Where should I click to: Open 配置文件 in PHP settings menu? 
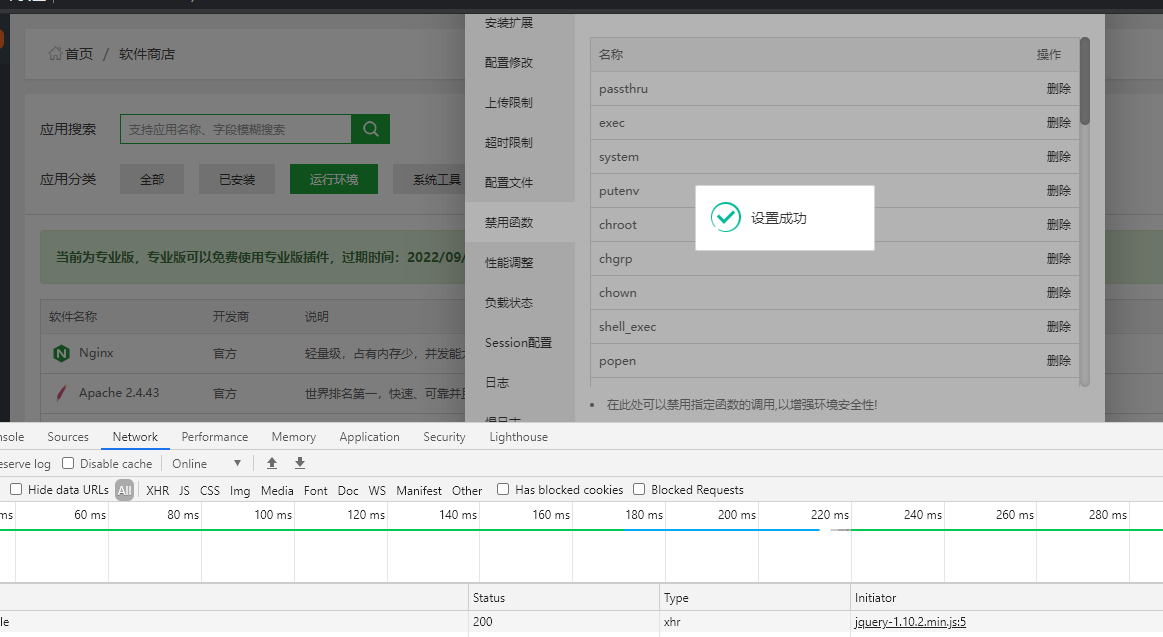tap(520, 182)
